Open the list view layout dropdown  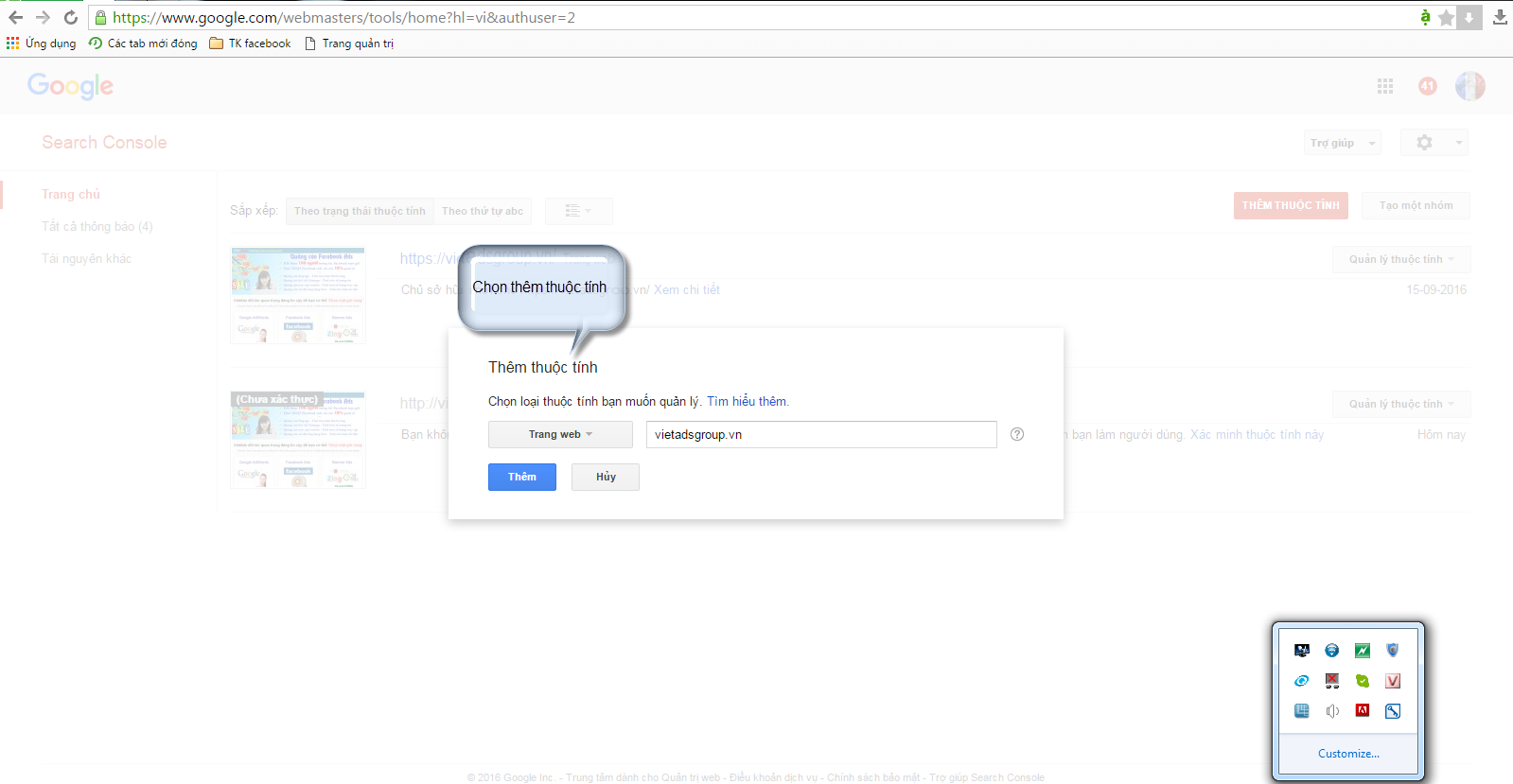point(578,211)
